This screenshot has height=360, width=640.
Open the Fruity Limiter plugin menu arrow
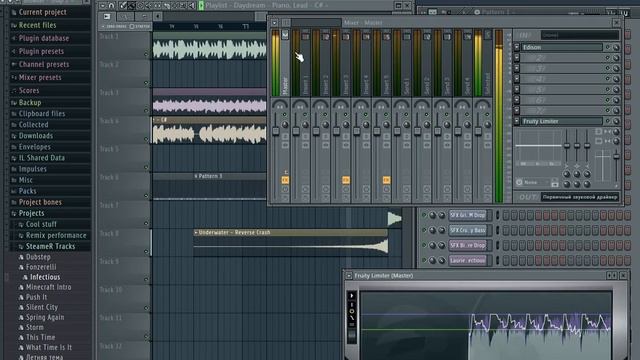(349, 276)
